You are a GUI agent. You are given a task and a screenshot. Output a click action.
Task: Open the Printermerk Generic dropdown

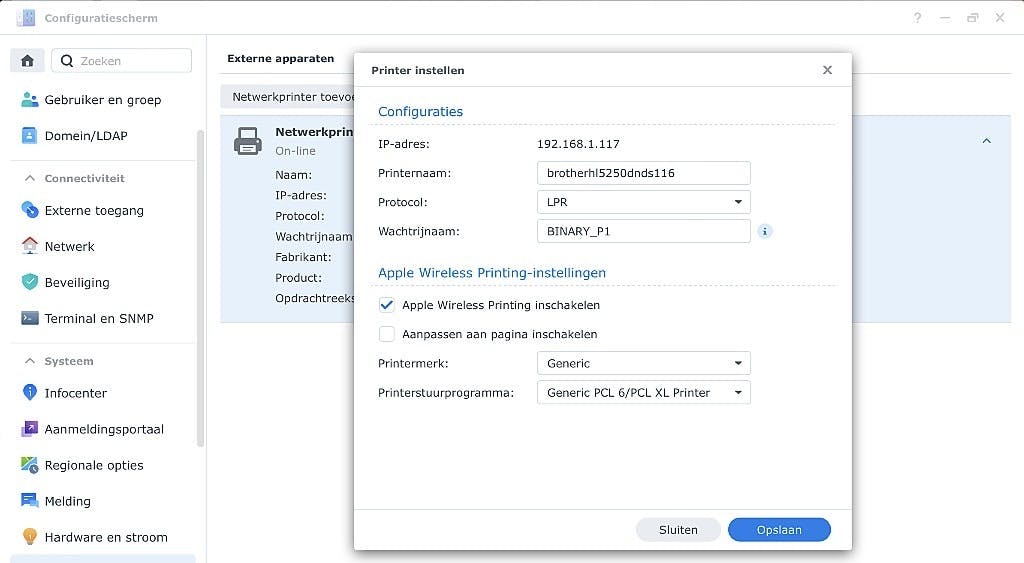pos(643,363)
